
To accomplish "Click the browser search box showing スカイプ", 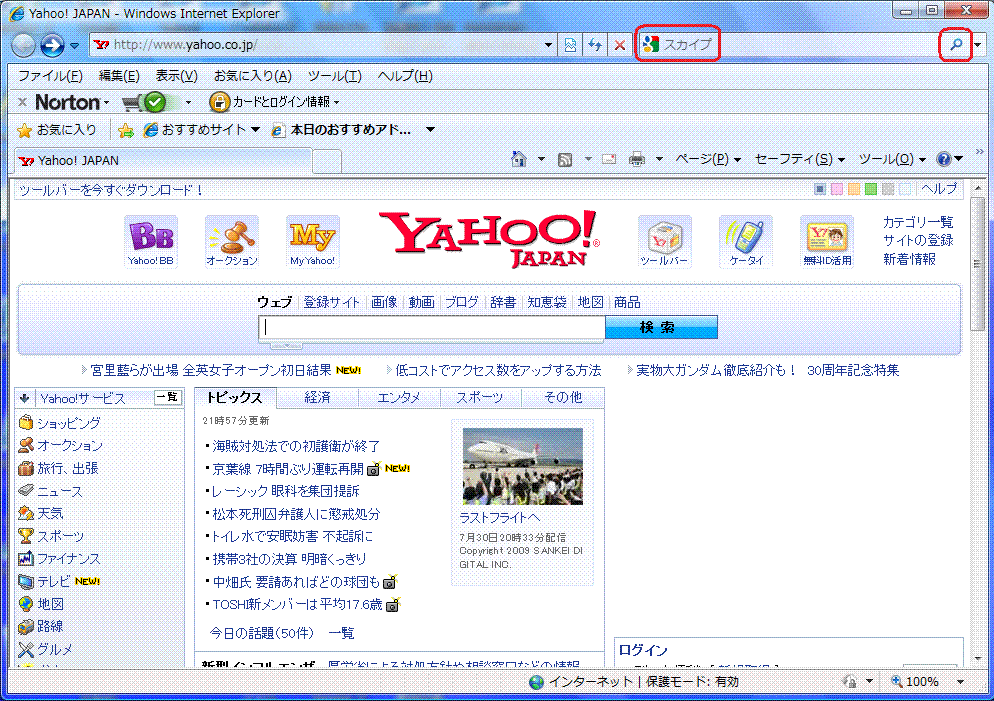I will click(787, 44).
